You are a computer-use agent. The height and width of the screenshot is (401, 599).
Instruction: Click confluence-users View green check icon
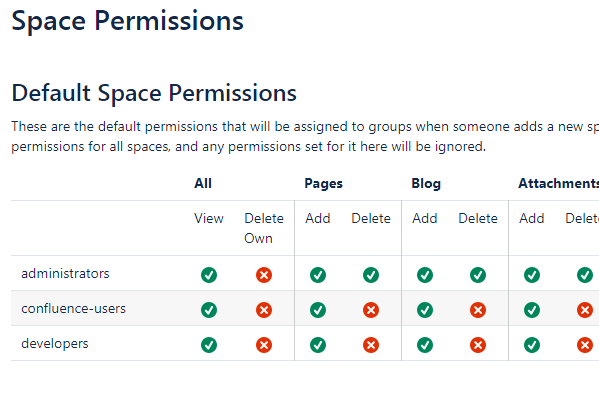tap(209, 310)
